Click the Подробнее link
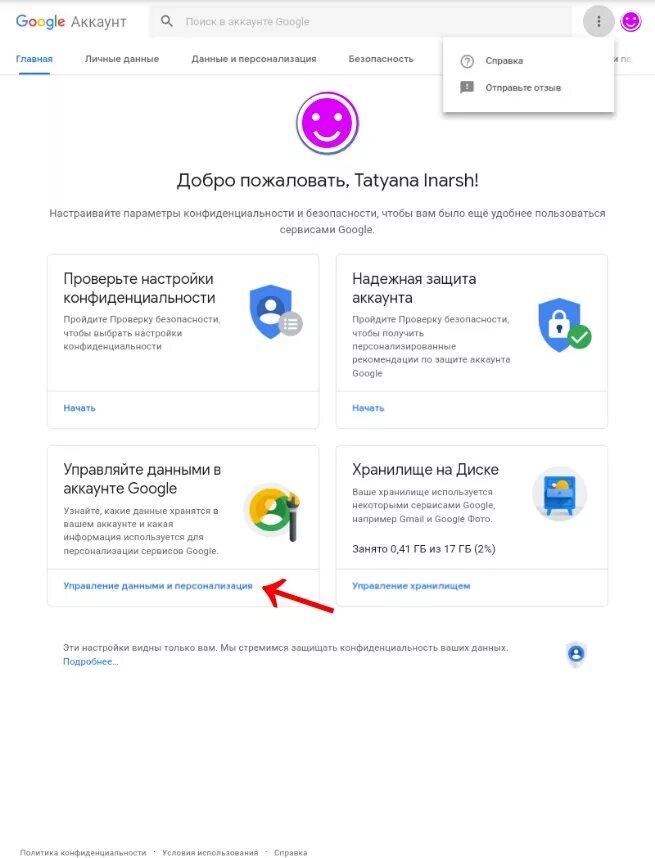This screenshot has height=858, width=655. tap(90, 662)
